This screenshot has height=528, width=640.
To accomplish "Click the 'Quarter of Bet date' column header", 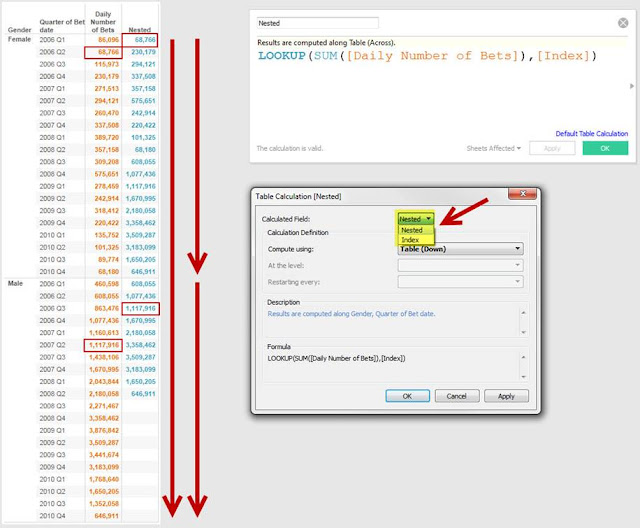I will coord(62,26).
